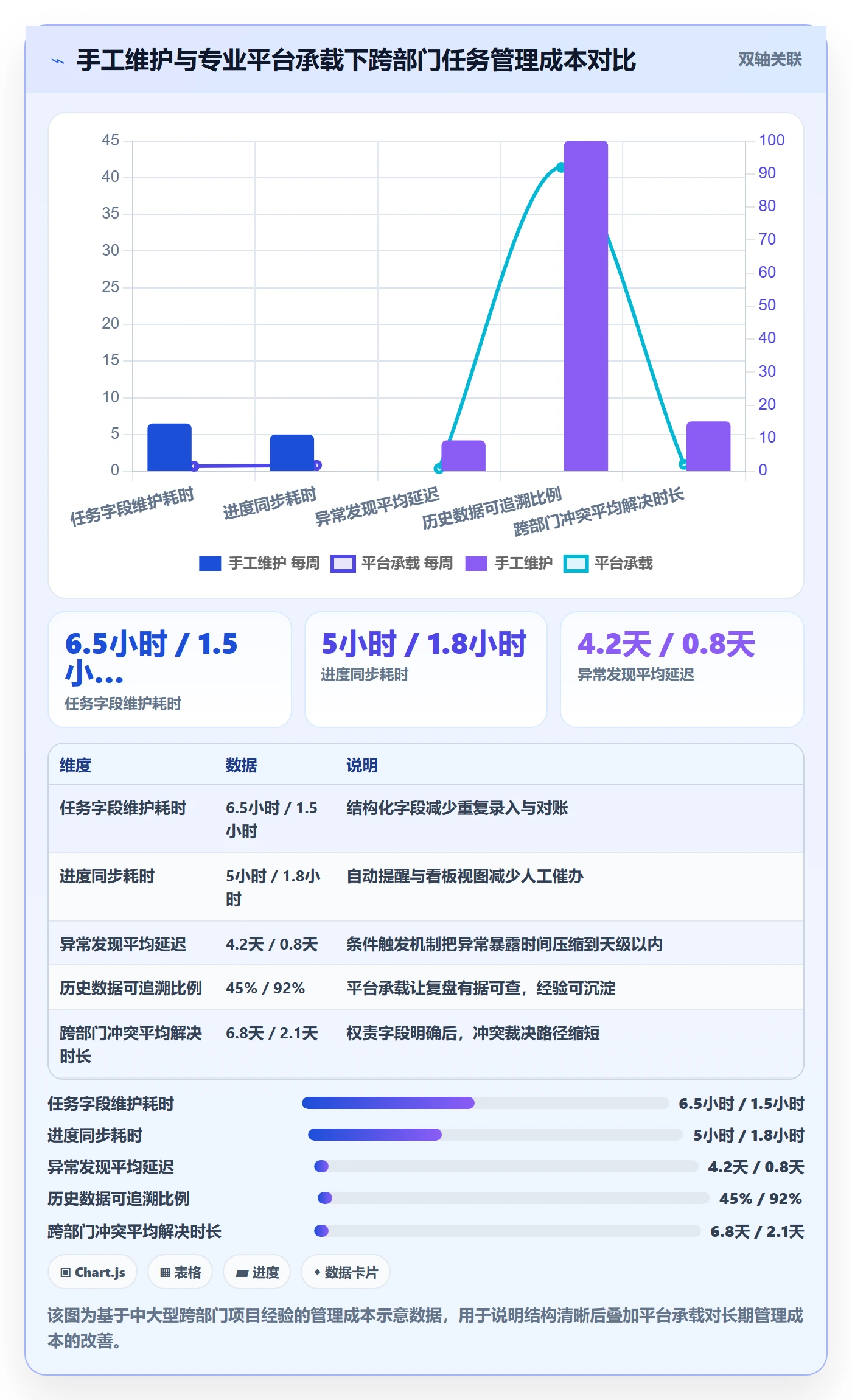This screenshot has width=852, height=1400.
Task: Click the tall purple 历史数据可追溯比例 bar
Action: (586, 306)
